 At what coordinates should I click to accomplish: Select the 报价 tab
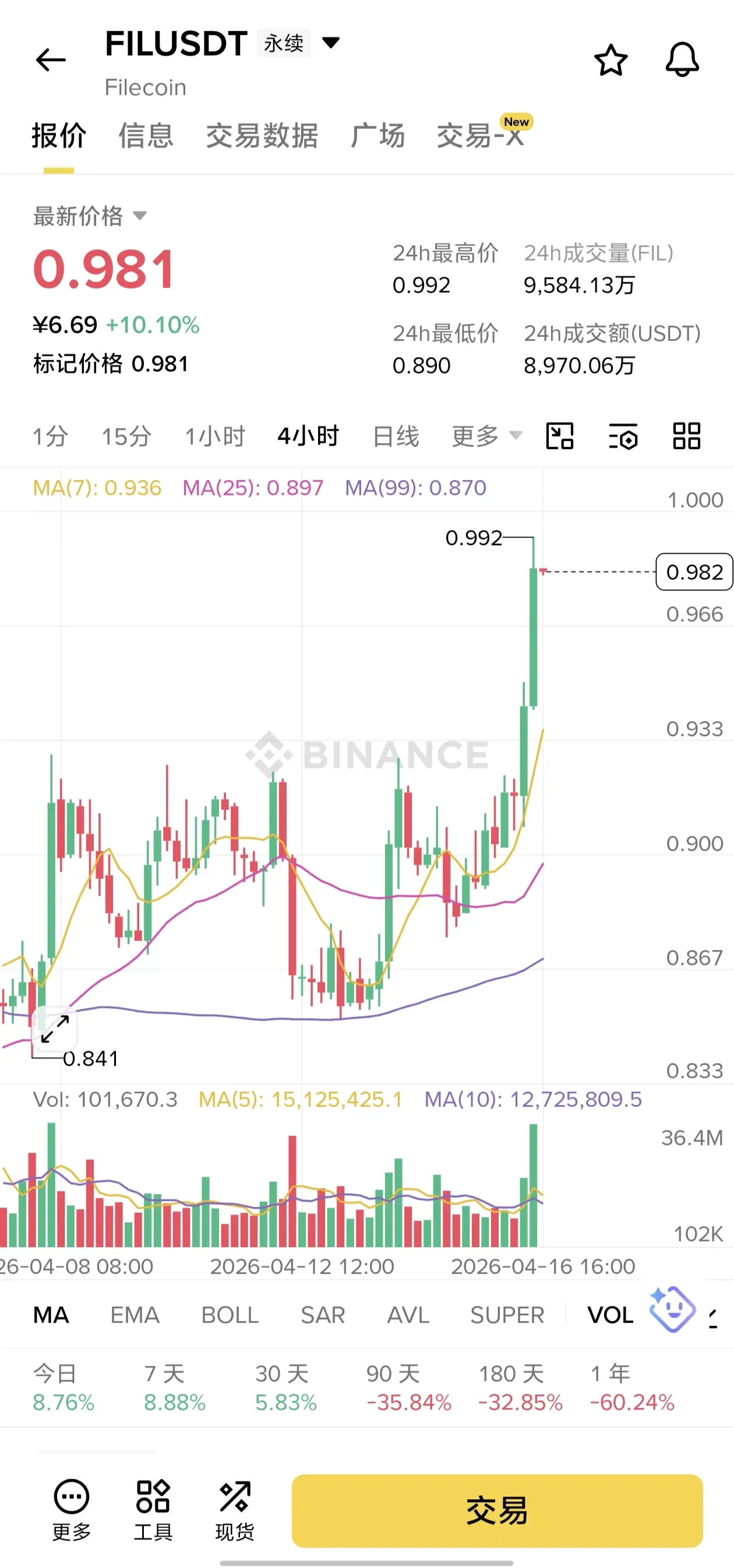tap(59, 135)
